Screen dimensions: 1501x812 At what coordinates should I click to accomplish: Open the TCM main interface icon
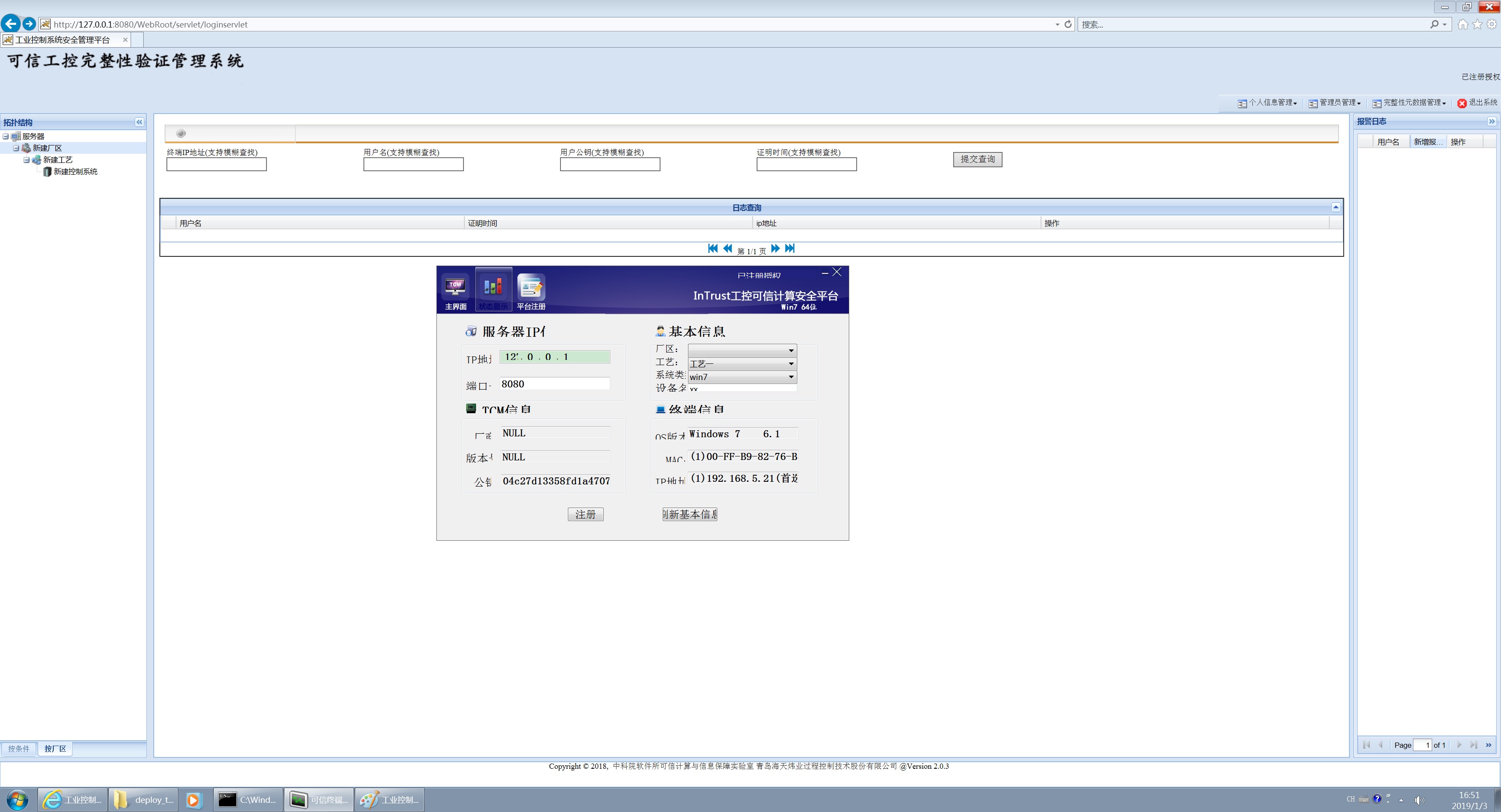coord(455,287)
